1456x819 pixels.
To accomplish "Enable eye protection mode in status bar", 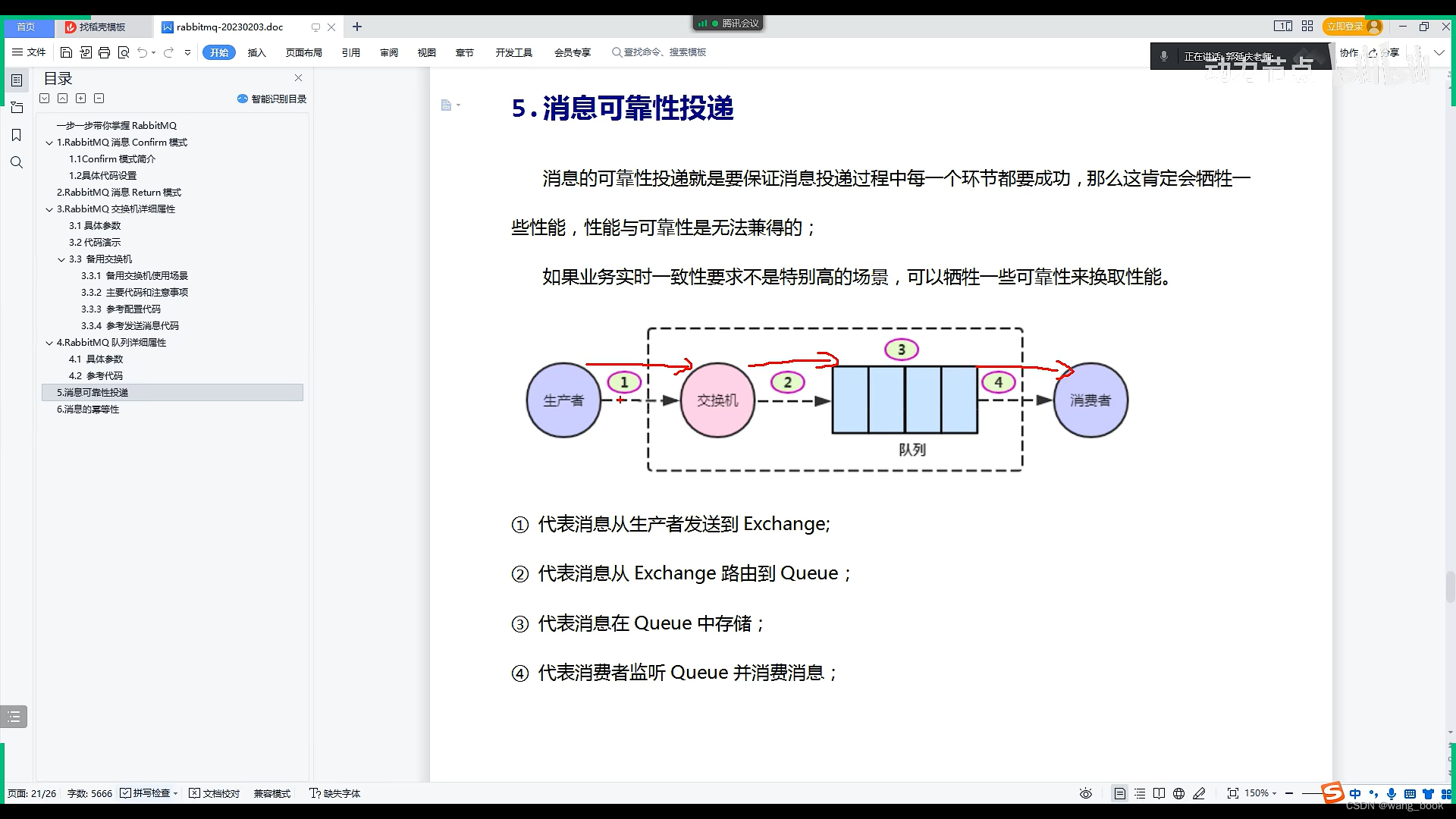I will tap(1086, 793).
